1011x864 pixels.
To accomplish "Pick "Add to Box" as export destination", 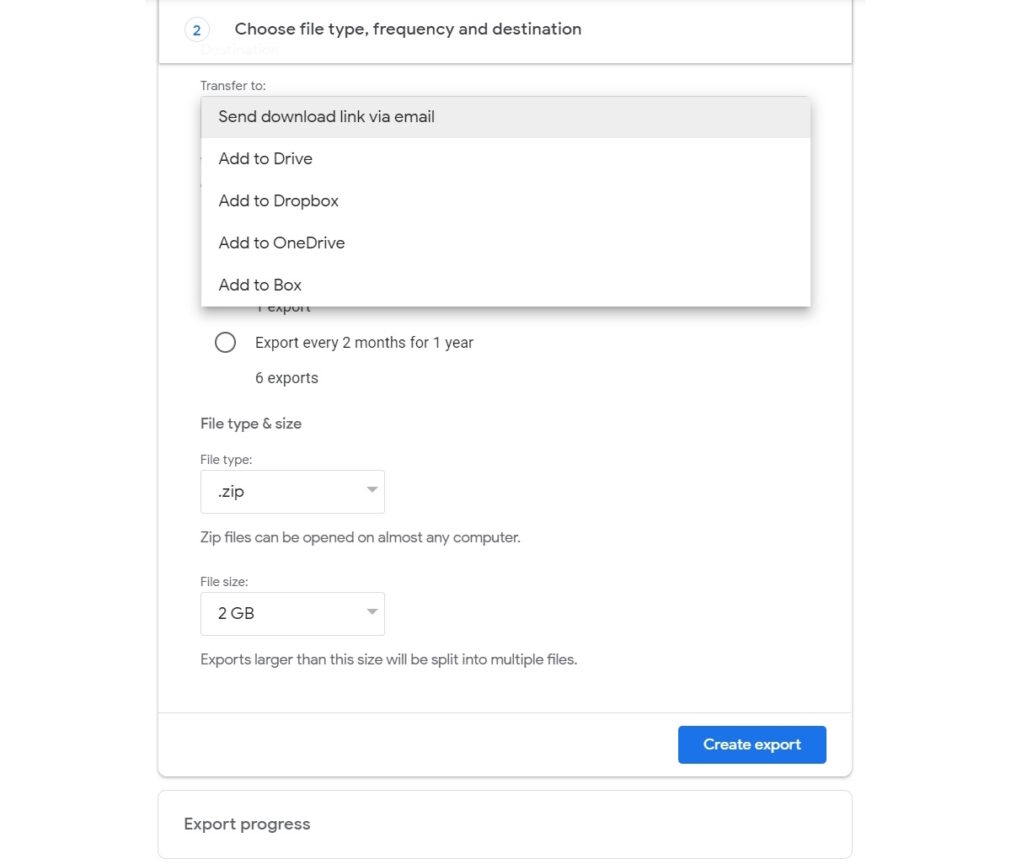I will click(260, 284).
